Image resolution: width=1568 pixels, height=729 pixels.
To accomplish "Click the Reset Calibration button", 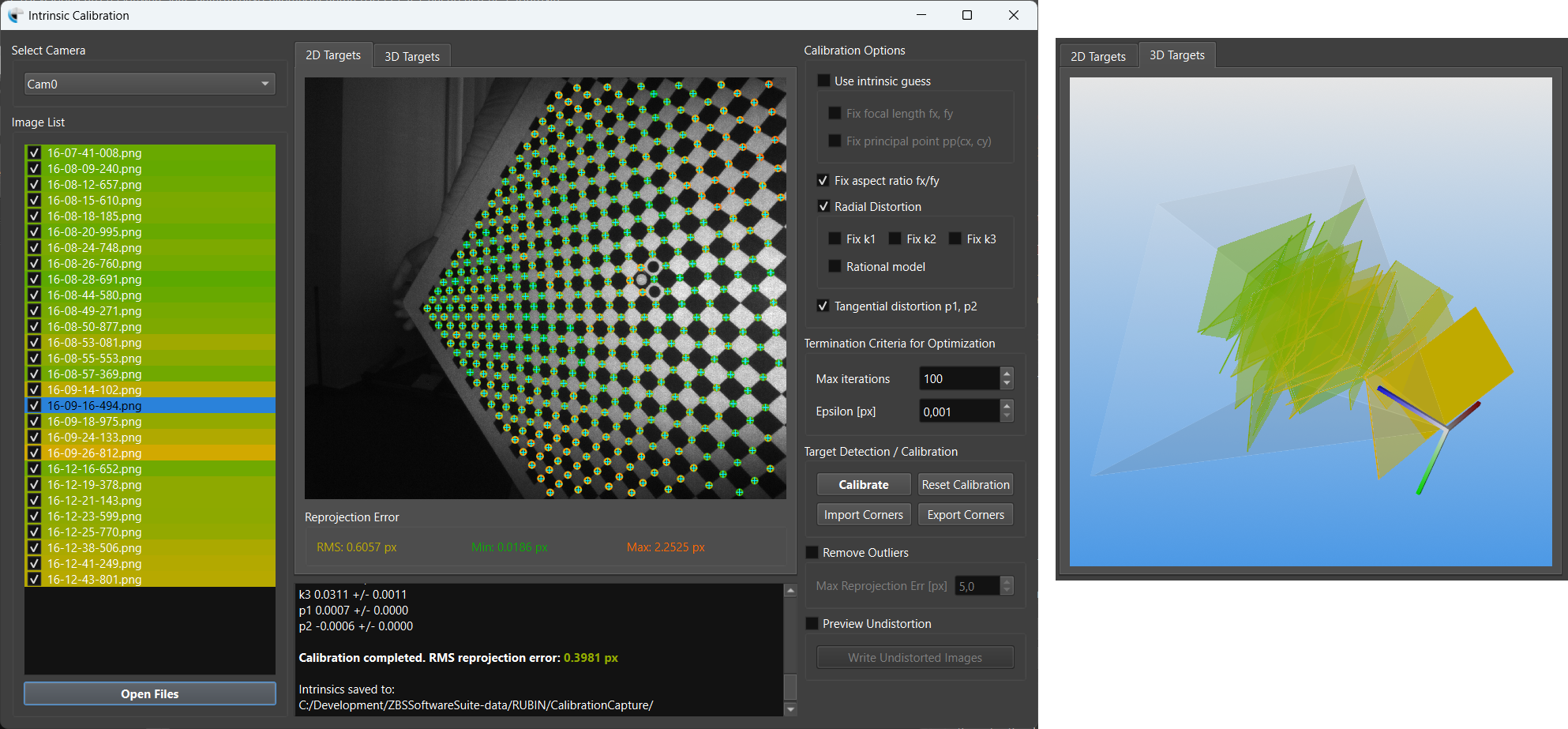I will [965, 484].
